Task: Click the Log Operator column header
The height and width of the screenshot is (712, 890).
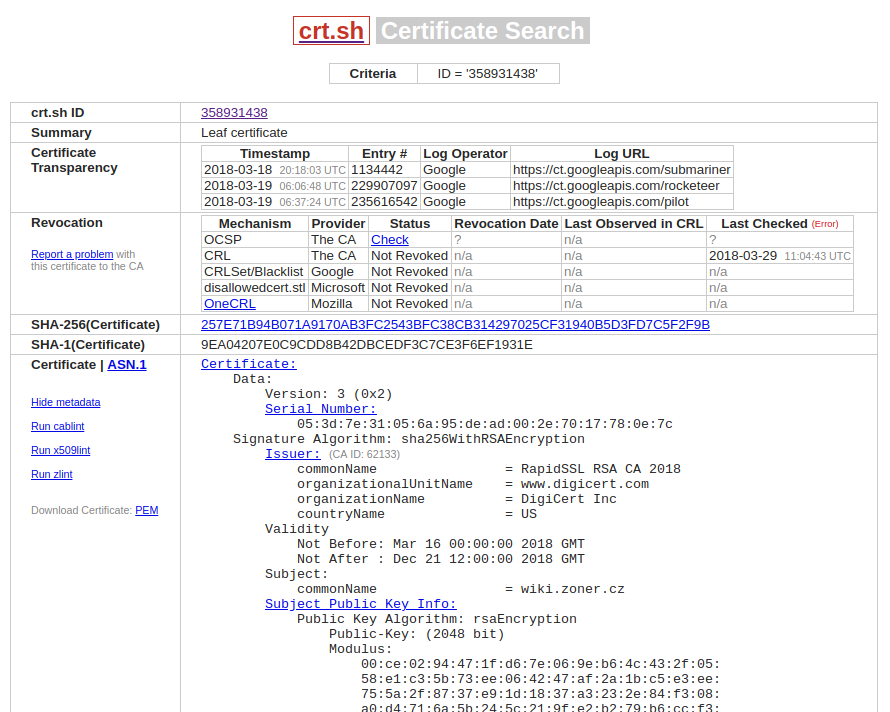Action: click(x=465, y=154)
